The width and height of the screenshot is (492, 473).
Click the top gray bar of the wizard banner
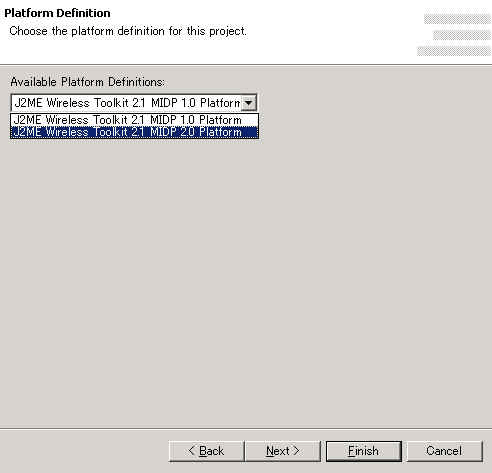pyautogui.click(x=457, y=19)
